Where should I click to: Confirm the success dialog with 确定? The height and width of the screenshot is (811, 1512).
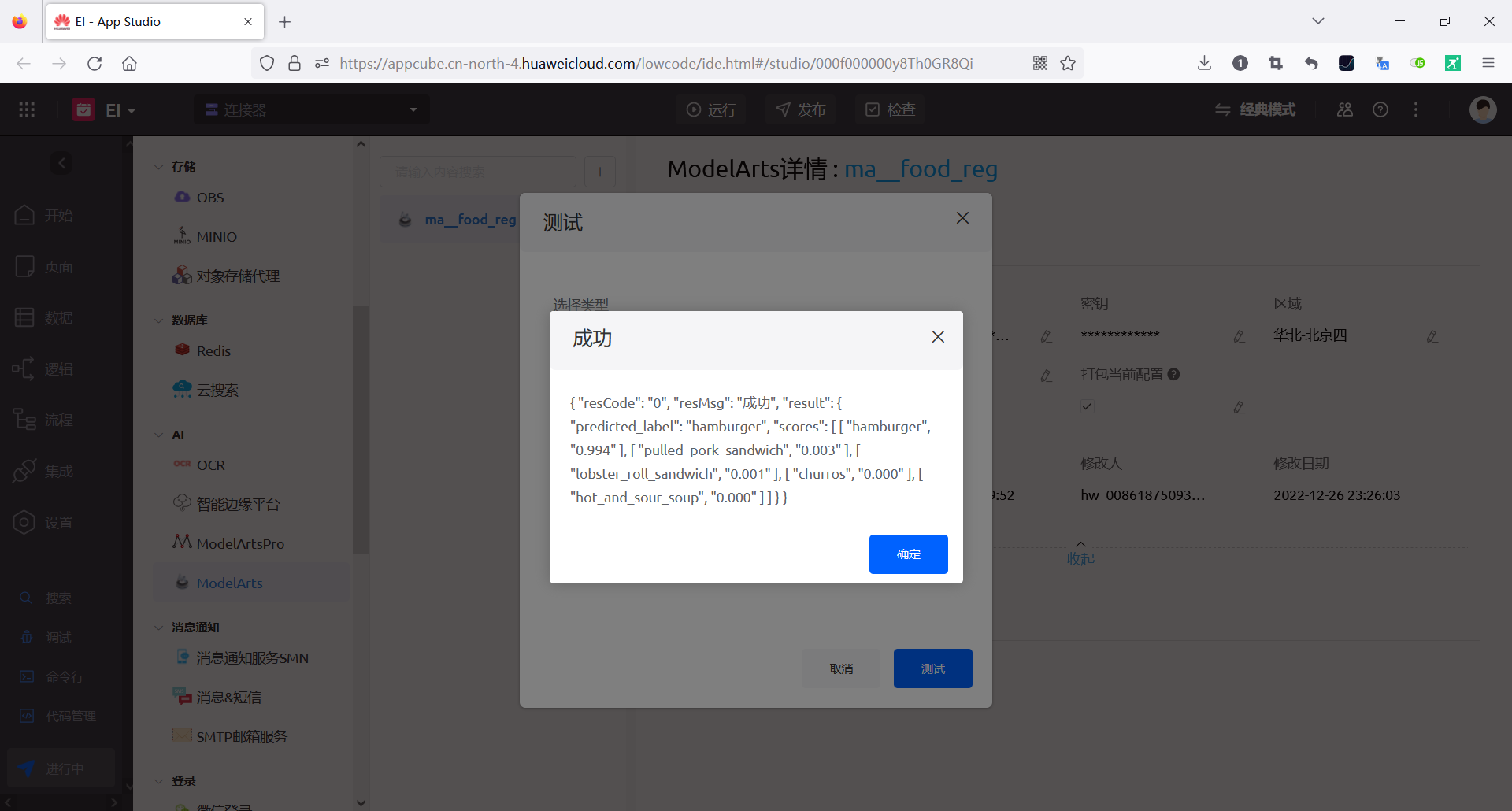[x=908, y=554]
